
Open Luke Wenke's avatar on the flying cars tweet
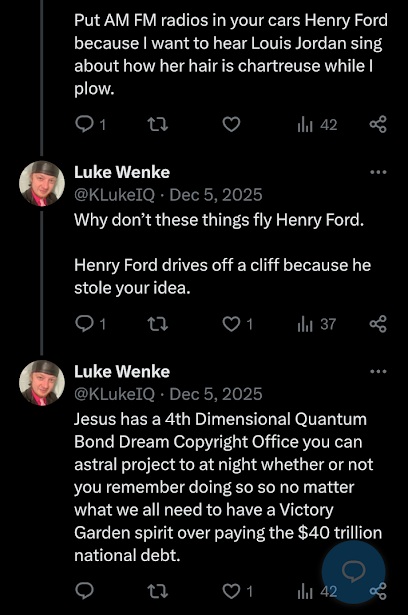point(42,183)
